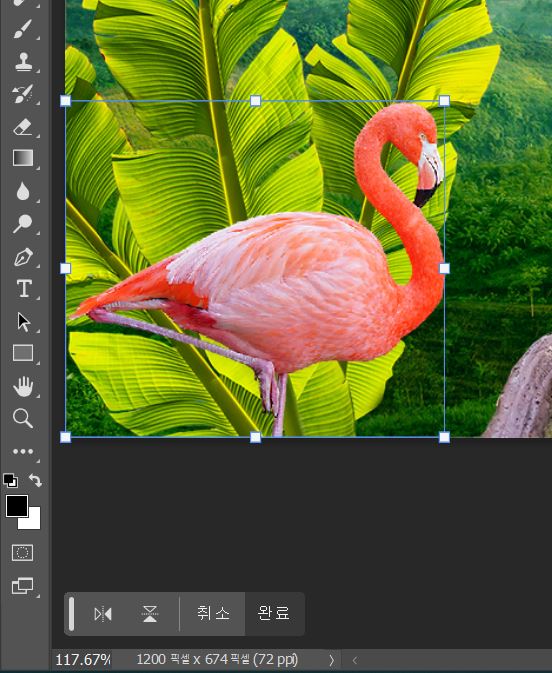Click the middle-right transform handle
This screenshot has height=673, width=552.
[x=444, y=269]
